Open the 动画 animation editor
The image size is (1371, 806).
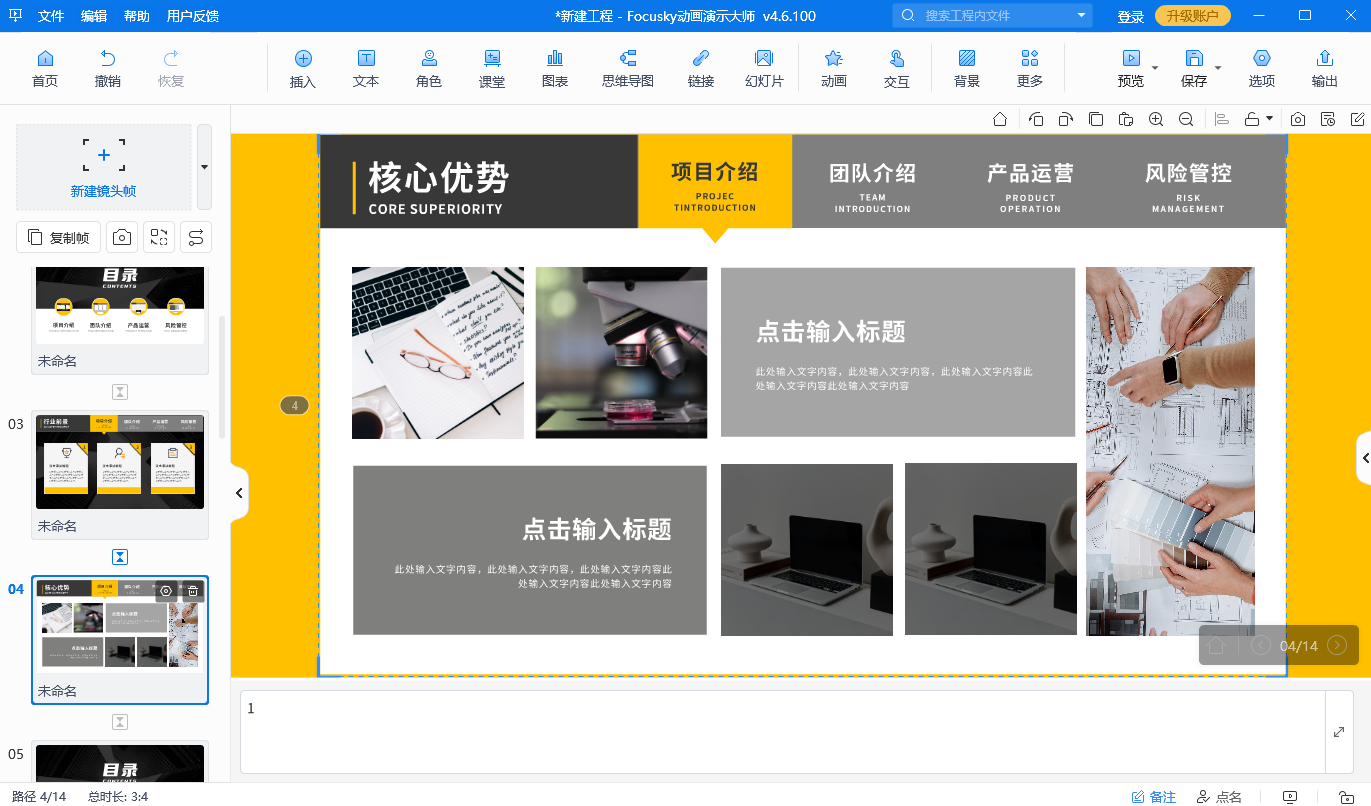coord(833,68)
